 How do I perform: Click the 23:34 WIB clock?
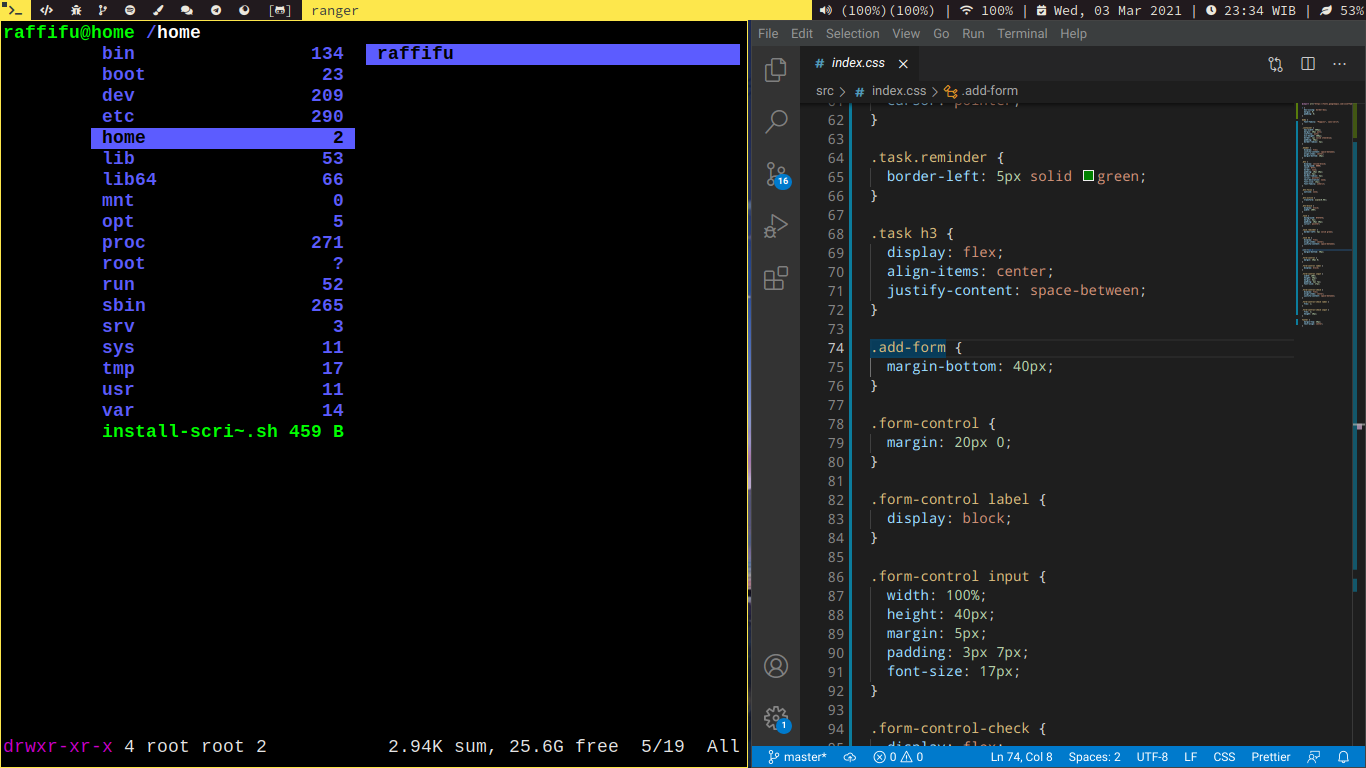click(1251, 10)
